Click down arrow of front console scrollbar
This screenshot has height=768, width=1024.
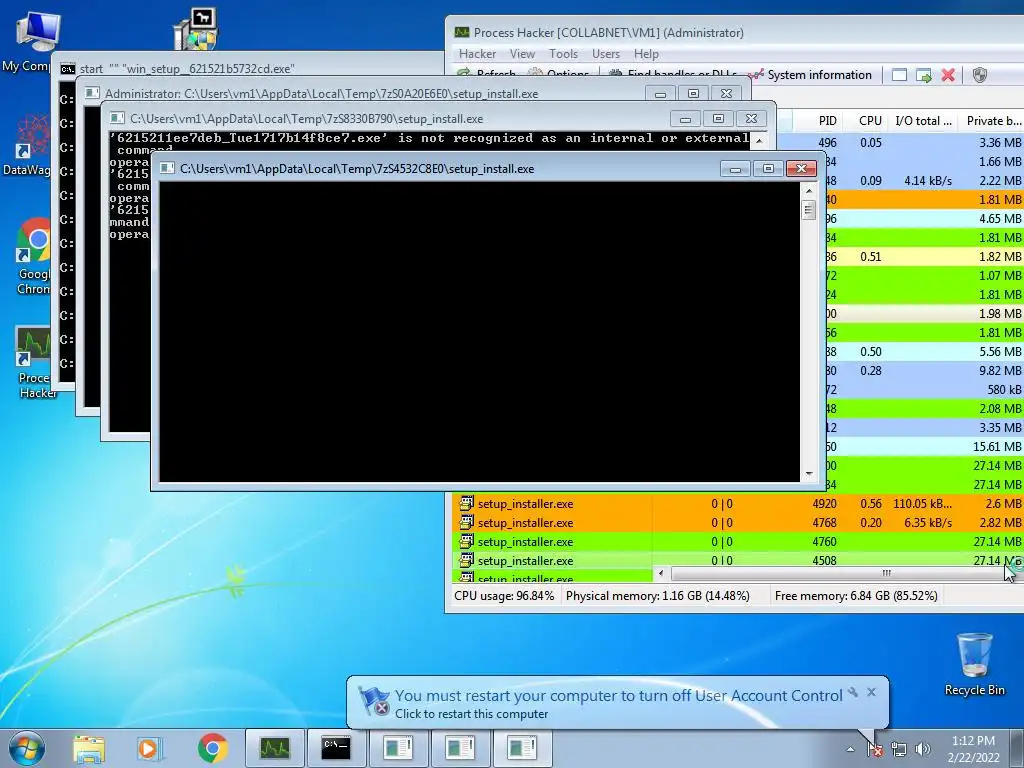point(808,474)
